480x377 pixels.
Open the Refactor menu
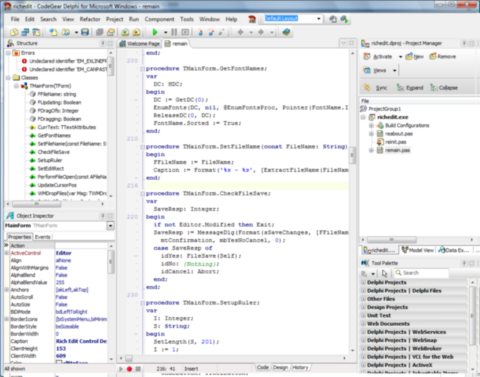click(x=90, y=19)
